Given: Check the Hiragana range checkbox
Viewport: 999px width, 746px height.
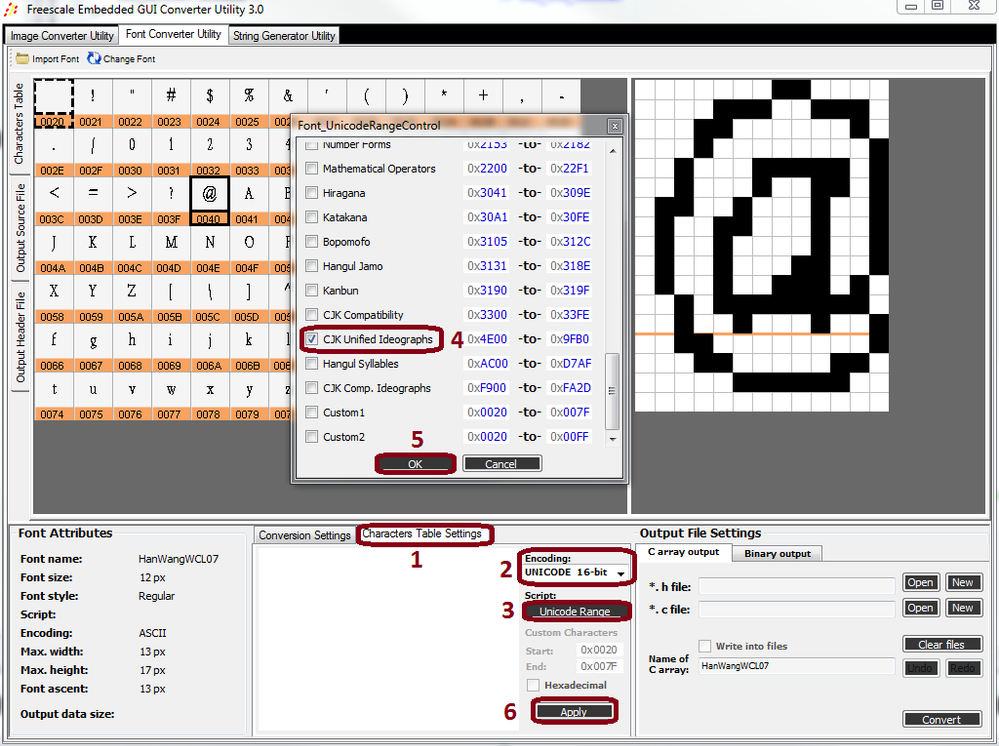Looking at the screenshot, I should pyautogui.click(x=312, y=193).
